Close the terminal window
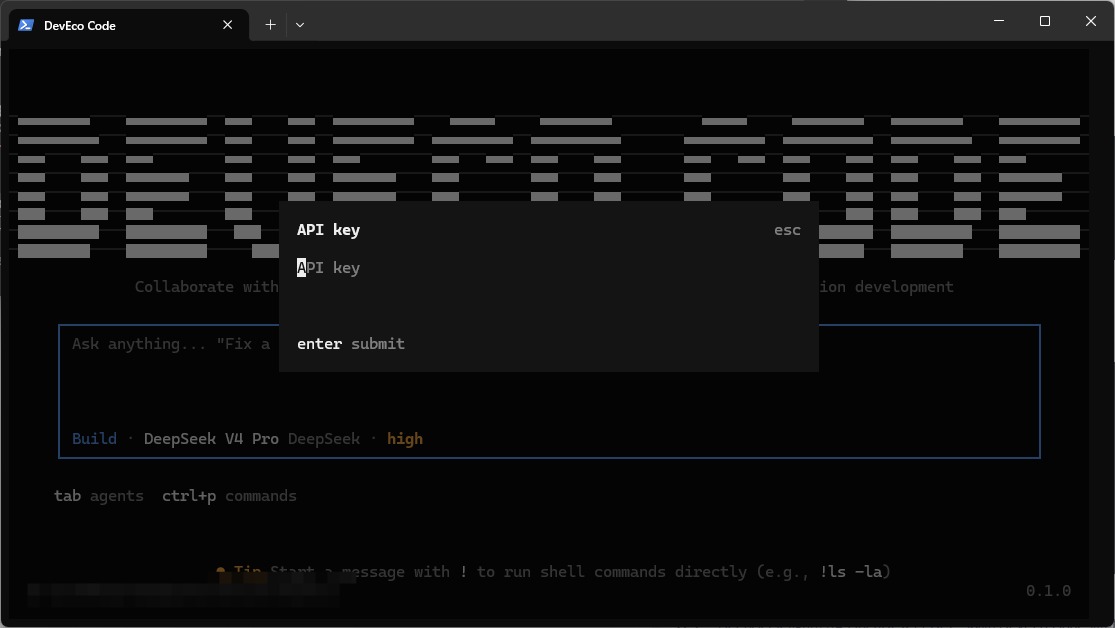Viewport: 1115px width, 628px height. coord(1091,21)
